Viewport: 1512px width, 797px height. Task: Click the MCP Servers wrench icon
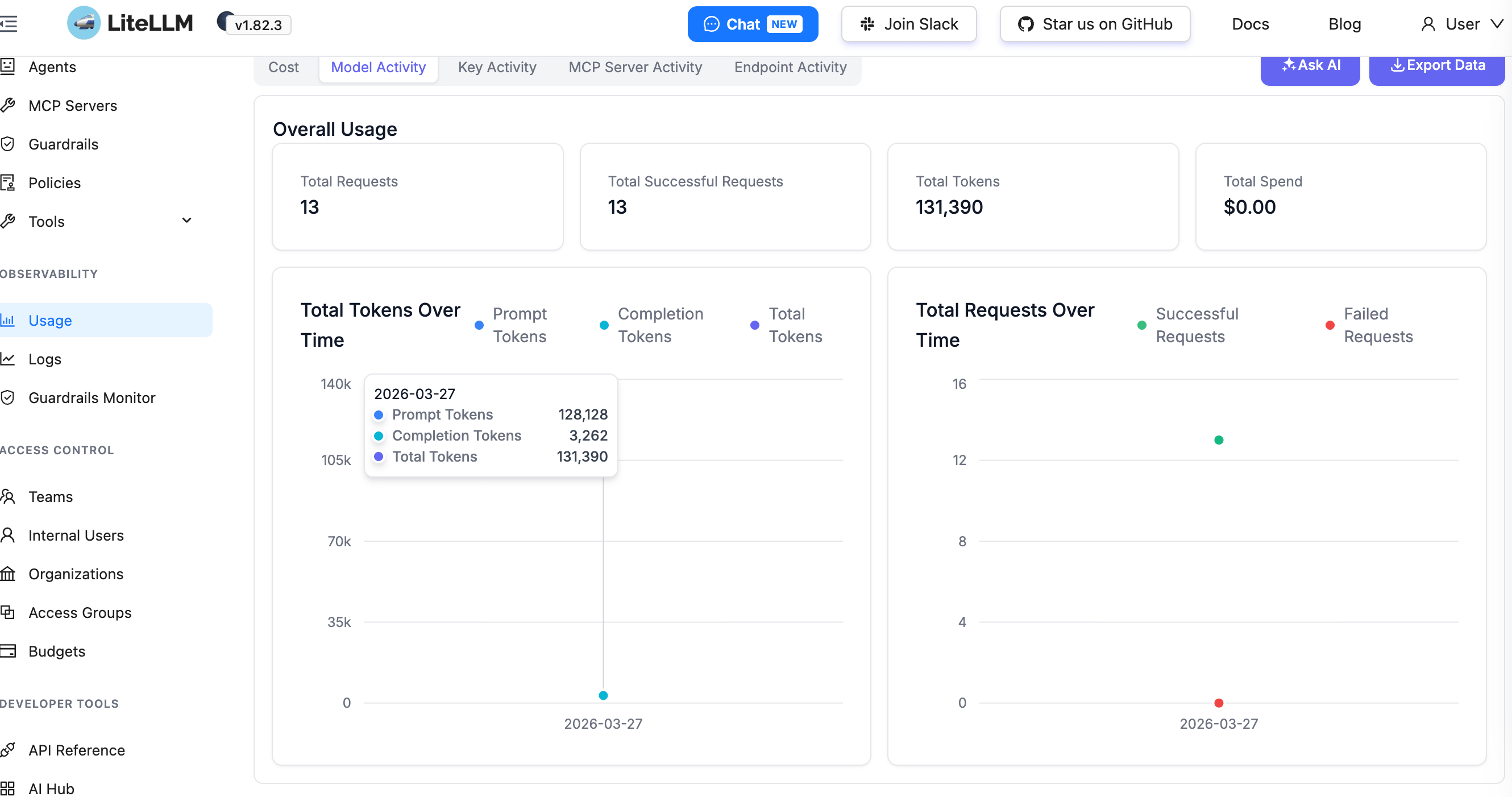pyautogui.click(x=7, y=106)
